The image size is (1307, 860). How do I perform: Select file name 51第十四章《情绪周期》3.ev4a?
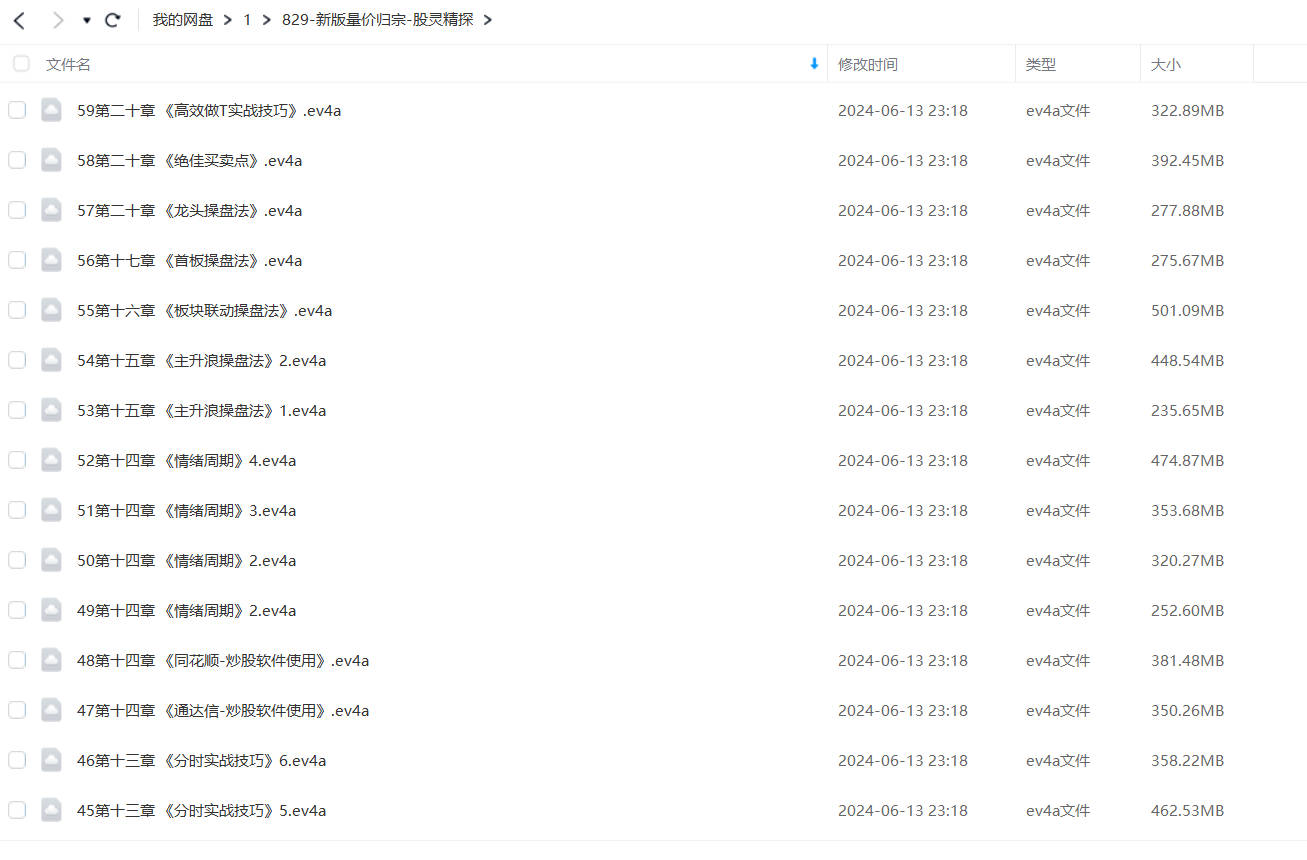tap(187, 511)
